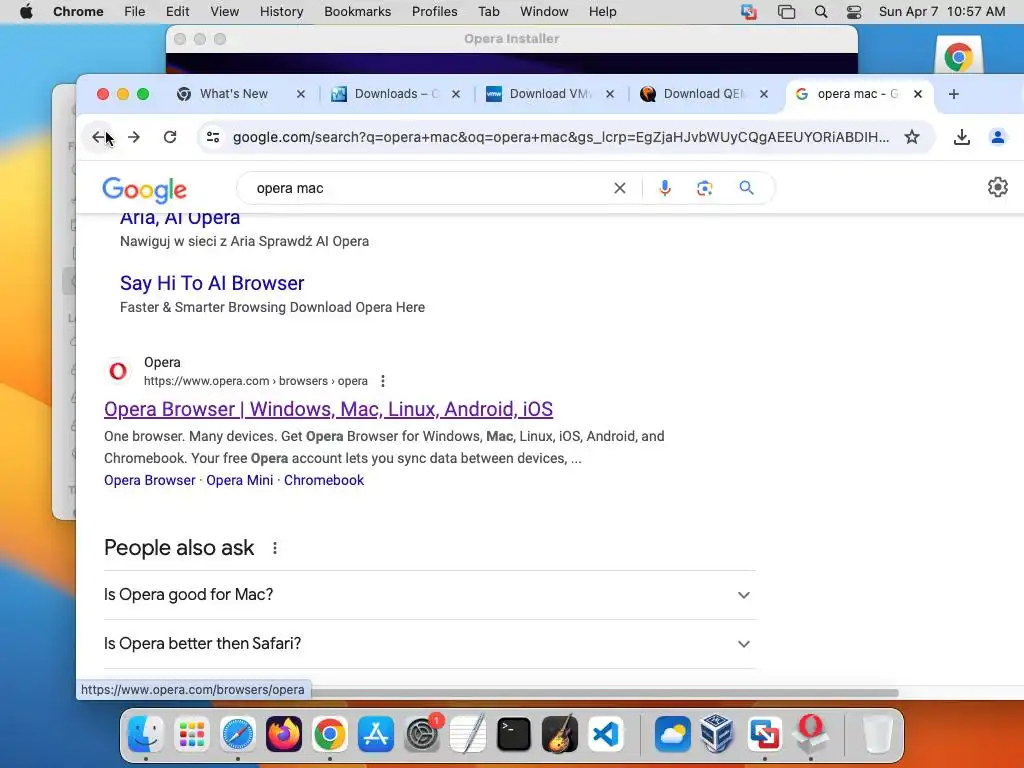Start voice search with the microphone icon

(x=664, y=188)
